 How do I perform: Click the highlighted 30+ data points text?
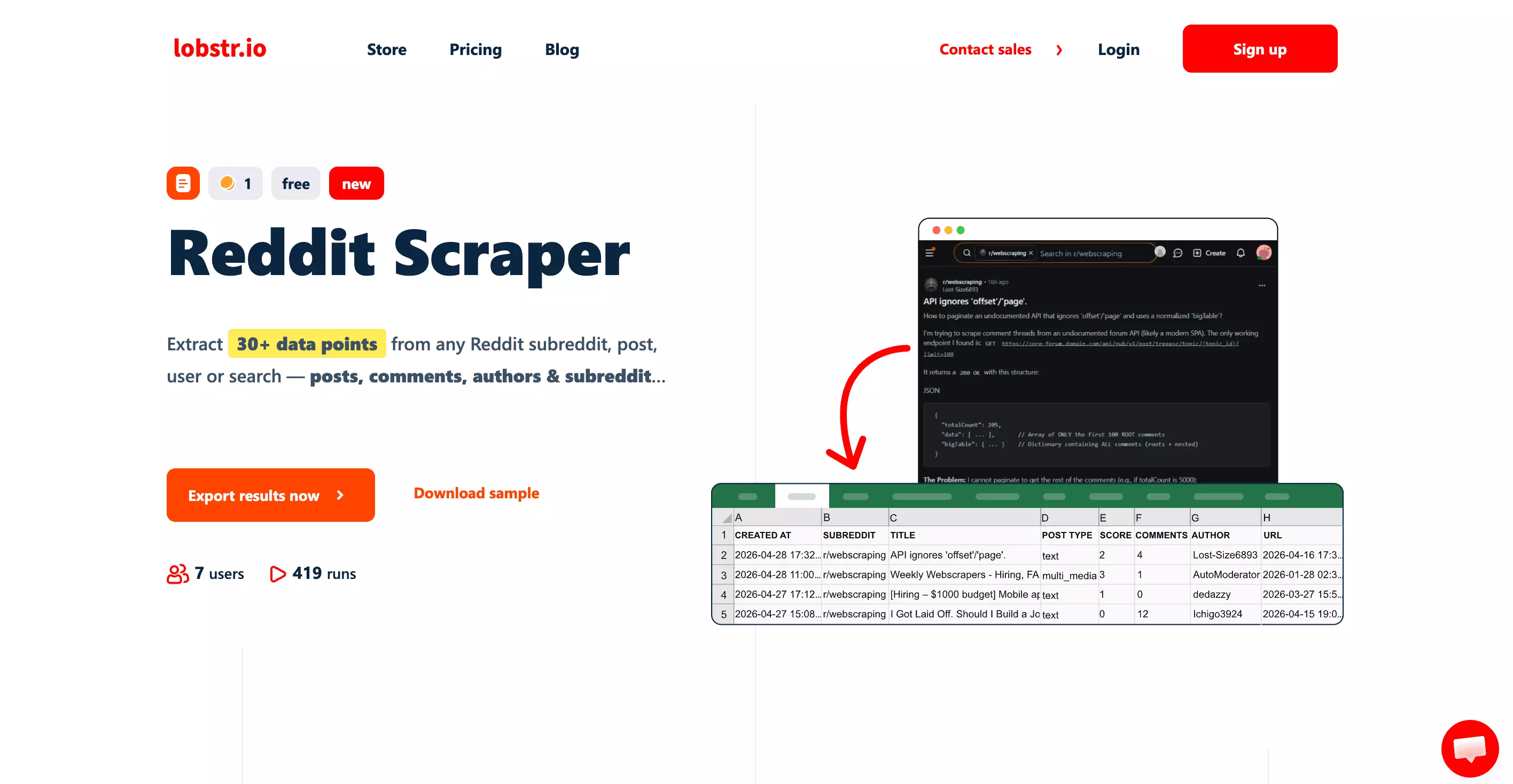pyautogui.click(x=307, y=343)
